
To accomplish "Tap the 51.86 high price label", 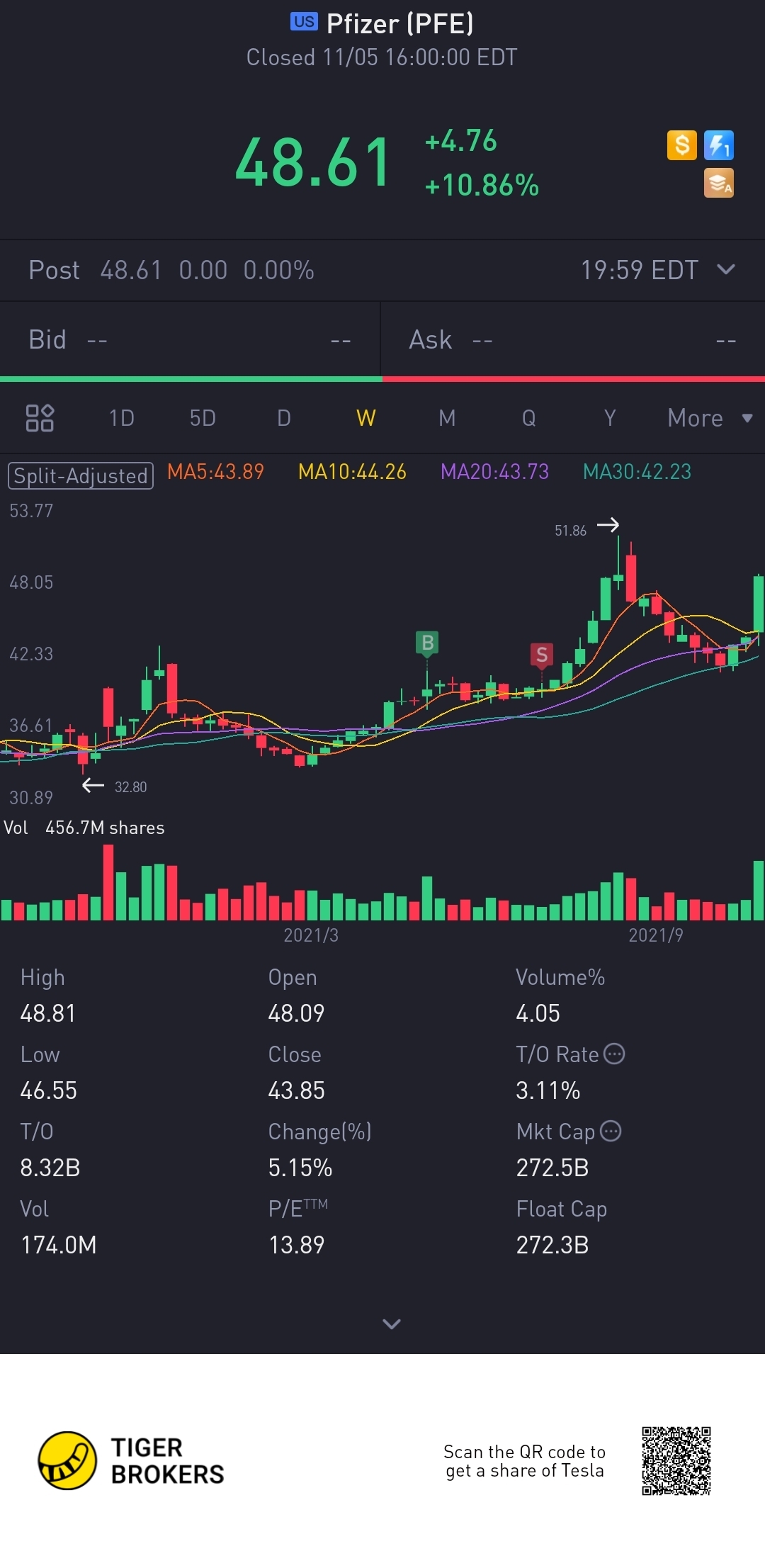I will click(570, 531).
